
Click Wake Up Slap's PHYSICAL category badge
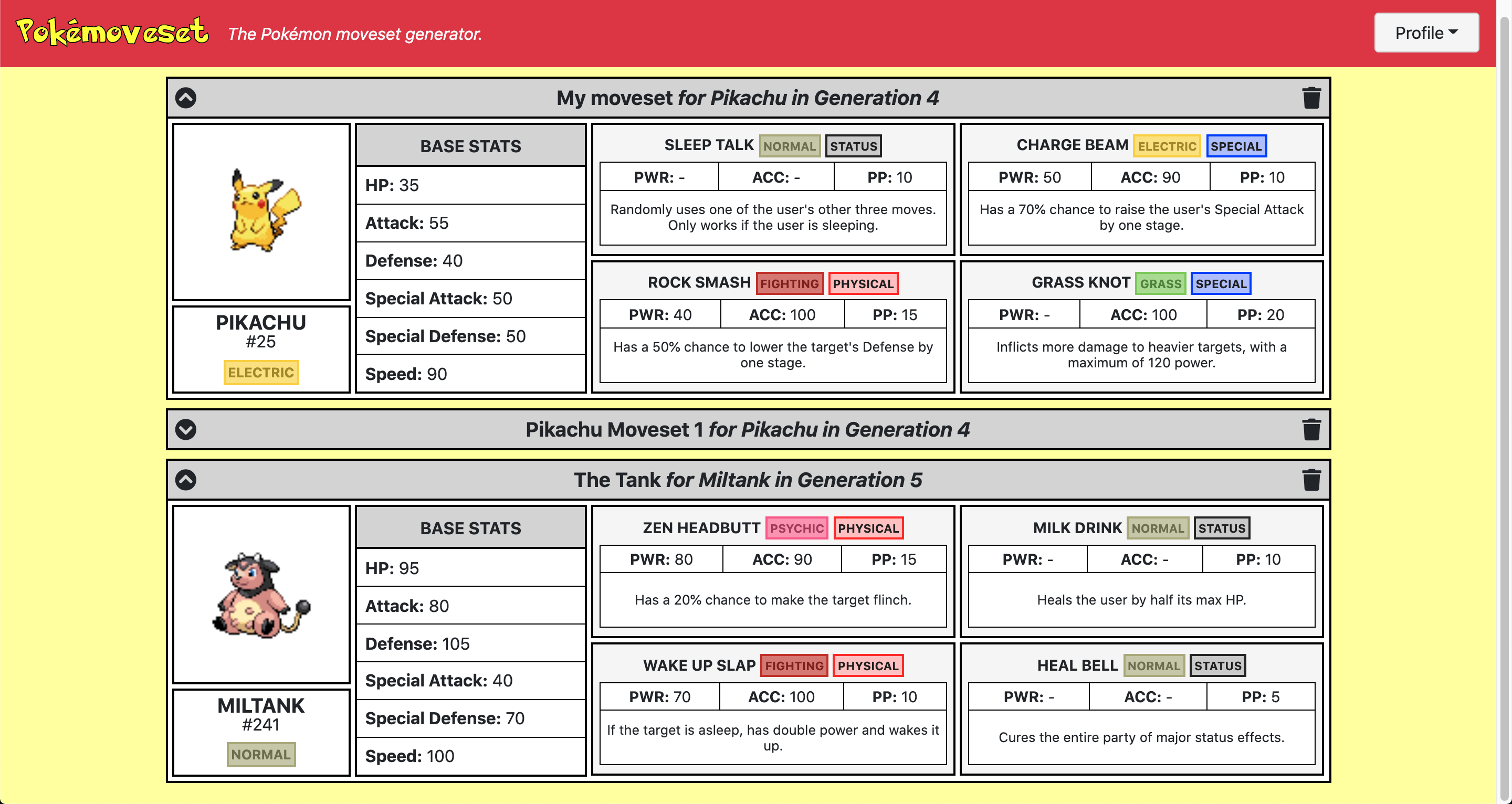[x=868, y=665]
